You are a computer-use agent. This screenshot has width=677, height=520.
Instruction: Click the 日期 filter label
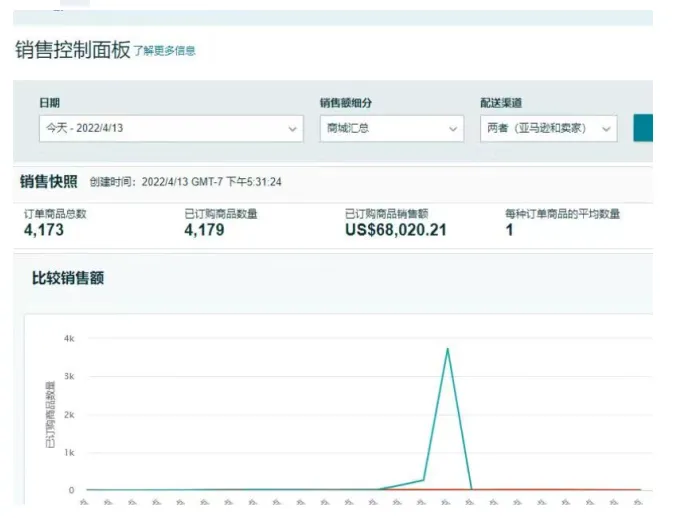tap(49, 103)
